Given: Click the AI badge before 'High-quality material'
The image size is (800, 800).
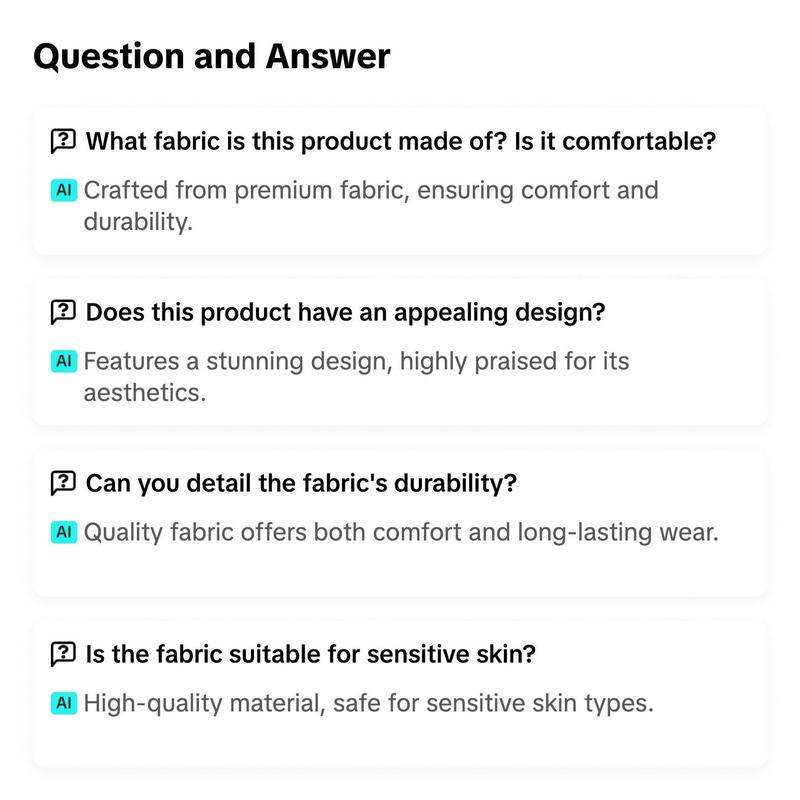Looking at the screenshot, I should point(64,703).
